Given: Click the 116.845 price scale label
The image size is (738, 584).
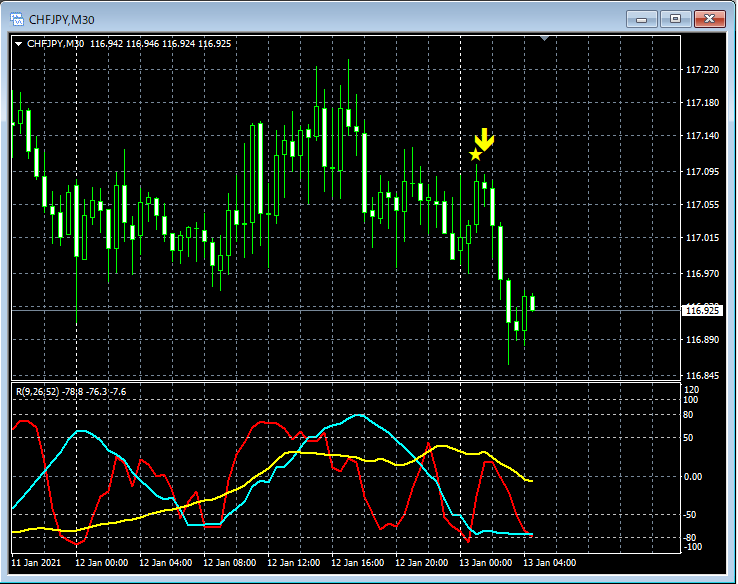Looking at the screenshot, I should [x=702, y=376].
